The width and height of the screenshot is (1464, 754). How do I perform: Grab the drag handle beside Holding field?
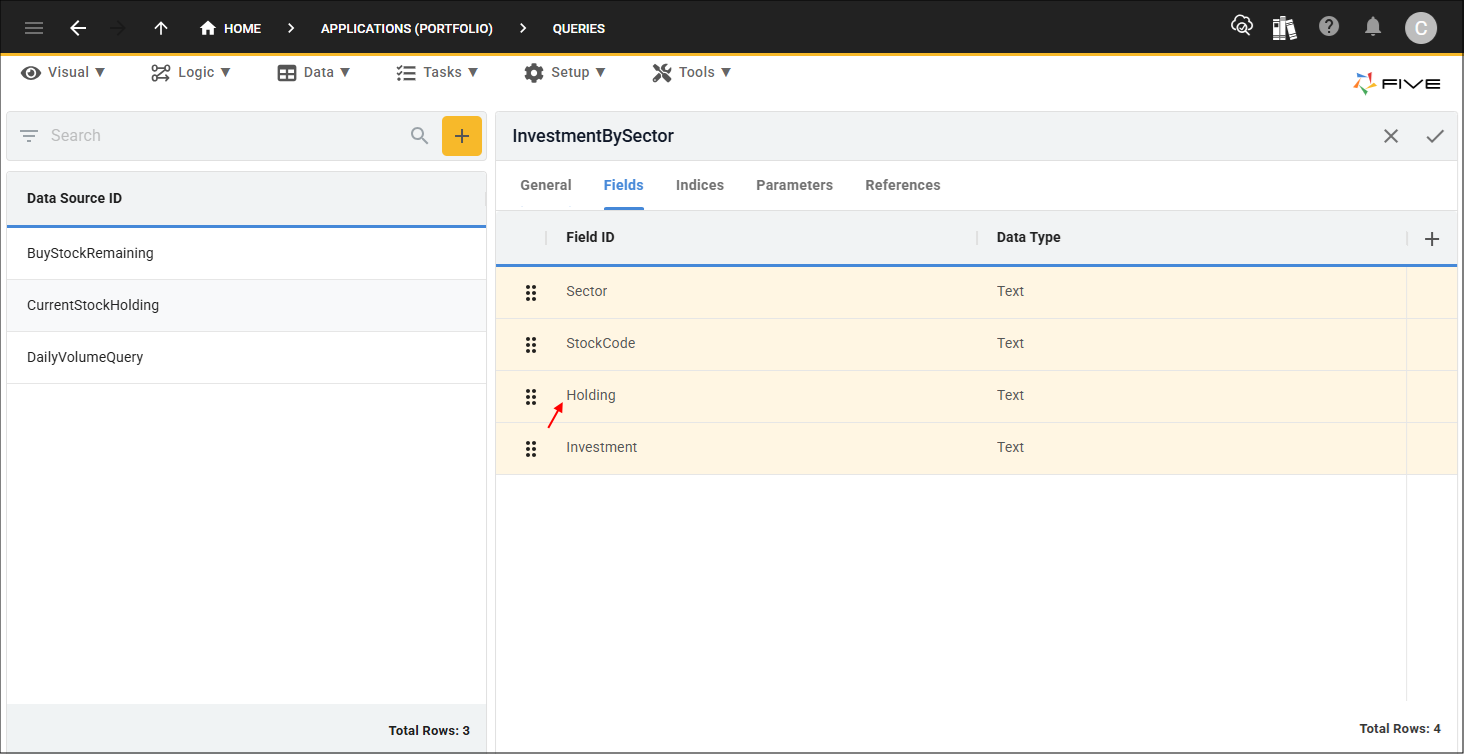click(x=531, y=397)
